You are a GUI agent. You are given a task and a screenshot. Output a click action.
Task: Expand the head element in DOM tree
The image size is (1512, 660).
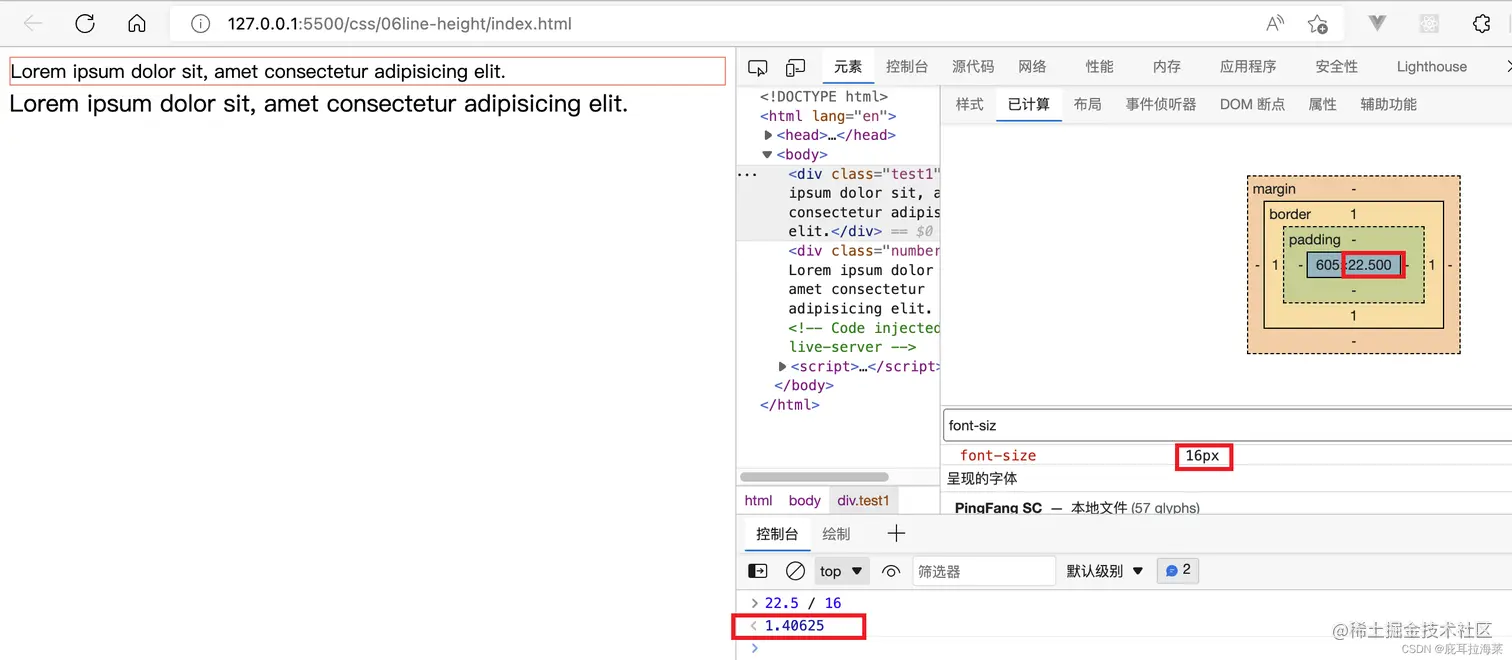click(x=768, y=135)
